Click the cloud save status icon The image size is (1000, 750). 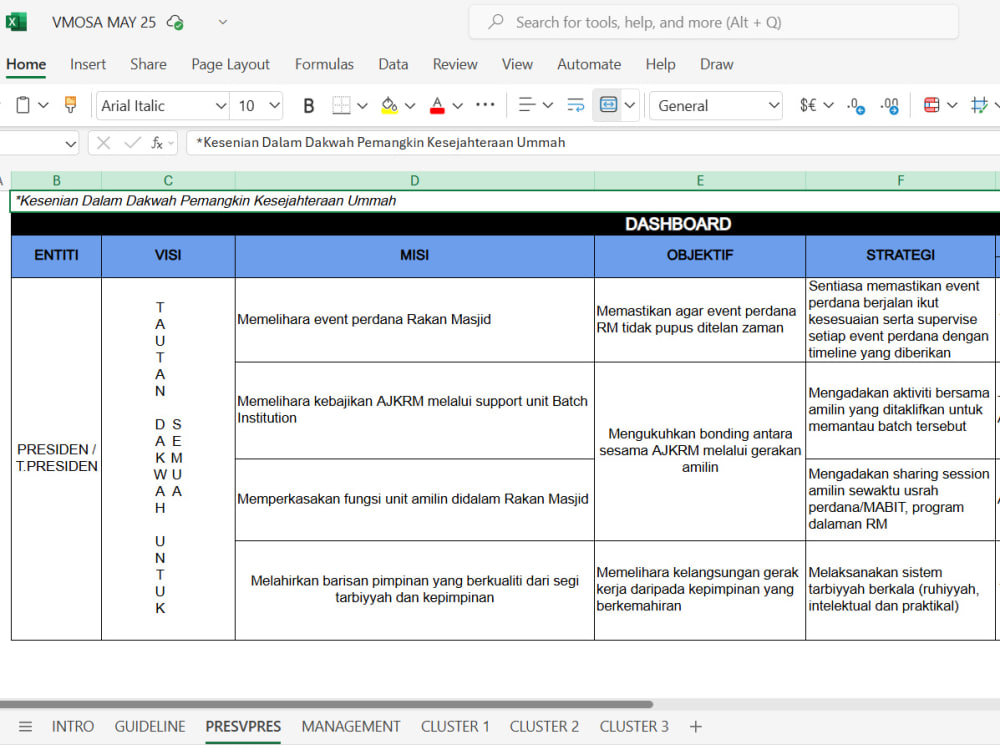[x=175, y=22]
